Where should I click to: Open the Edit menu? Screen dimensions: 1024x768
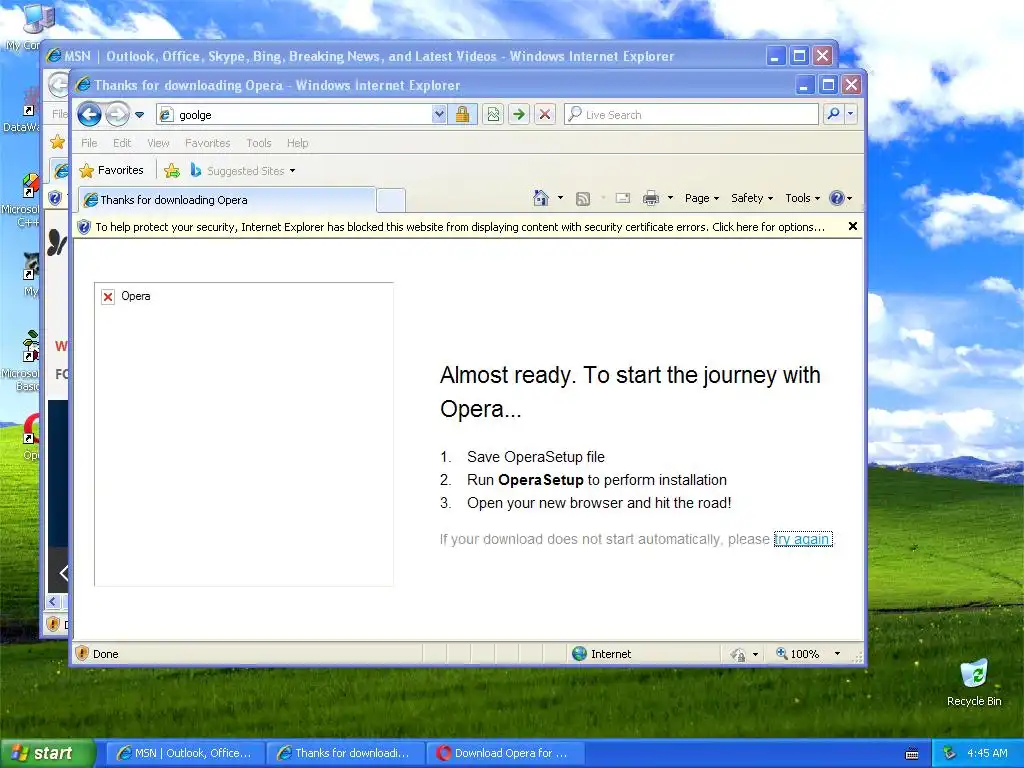[x=122, y=143]
